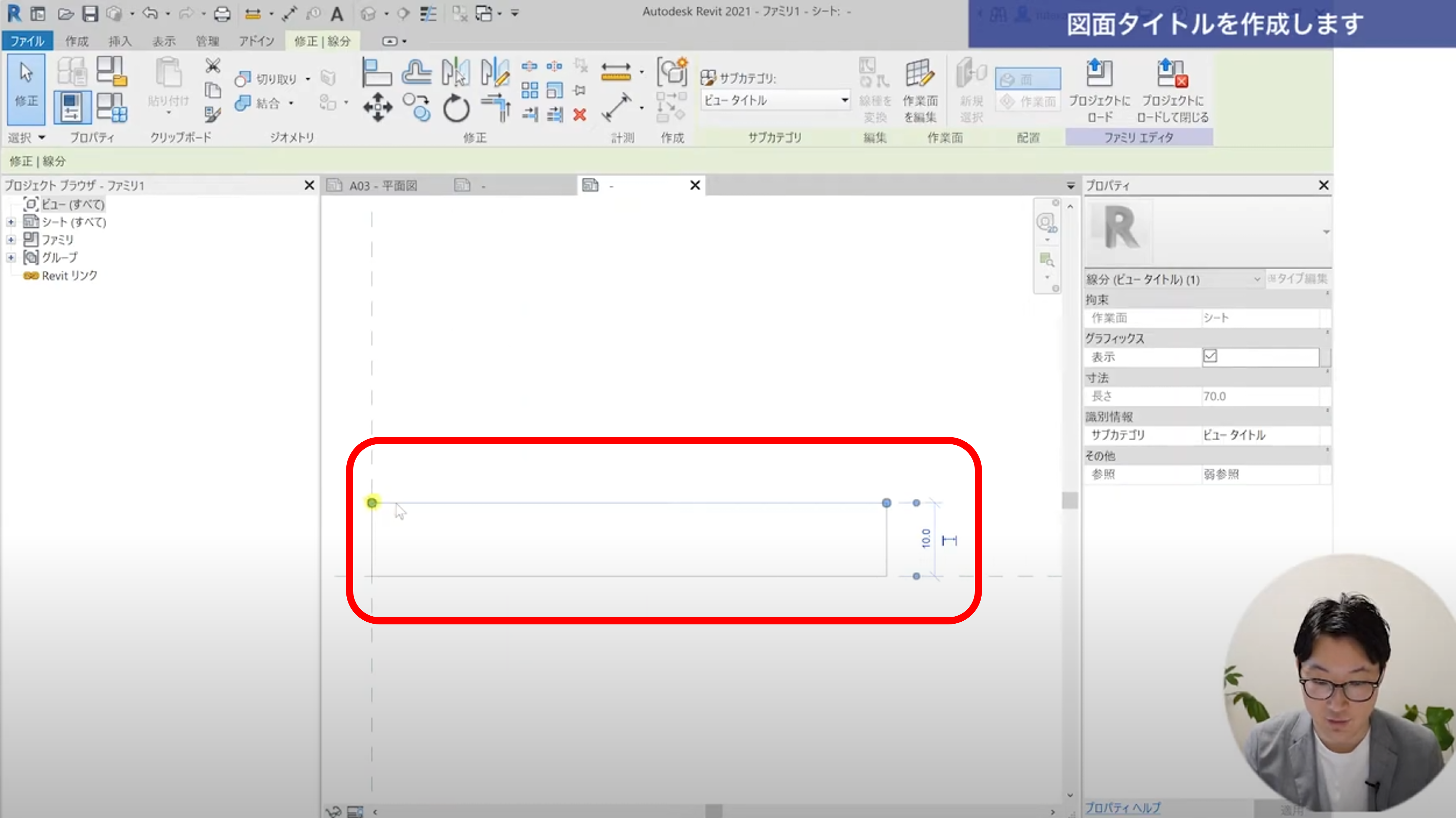Screen dimensions: 1456x818
Task: Click the Save icon in quick access toolbar
Action: pyautogui.click(x=90, y=14)
